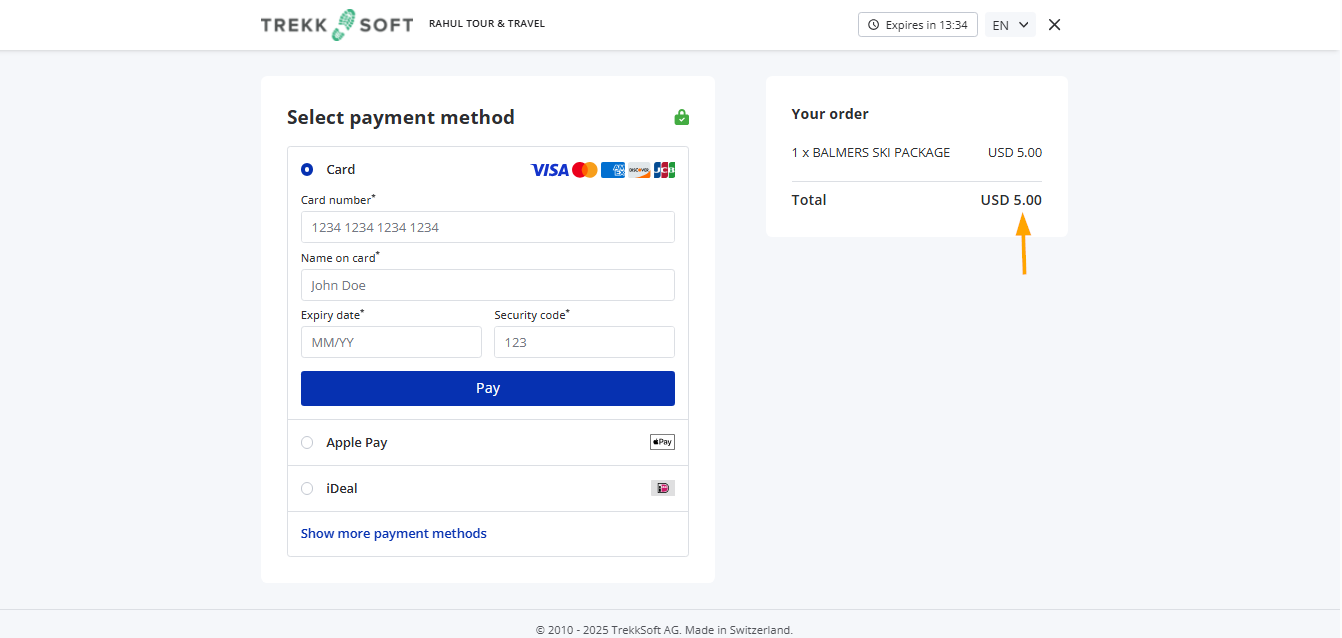Click the Apple Pay badge icon
The width and height of the screenshot is (1342, 638).
[662, 442]
